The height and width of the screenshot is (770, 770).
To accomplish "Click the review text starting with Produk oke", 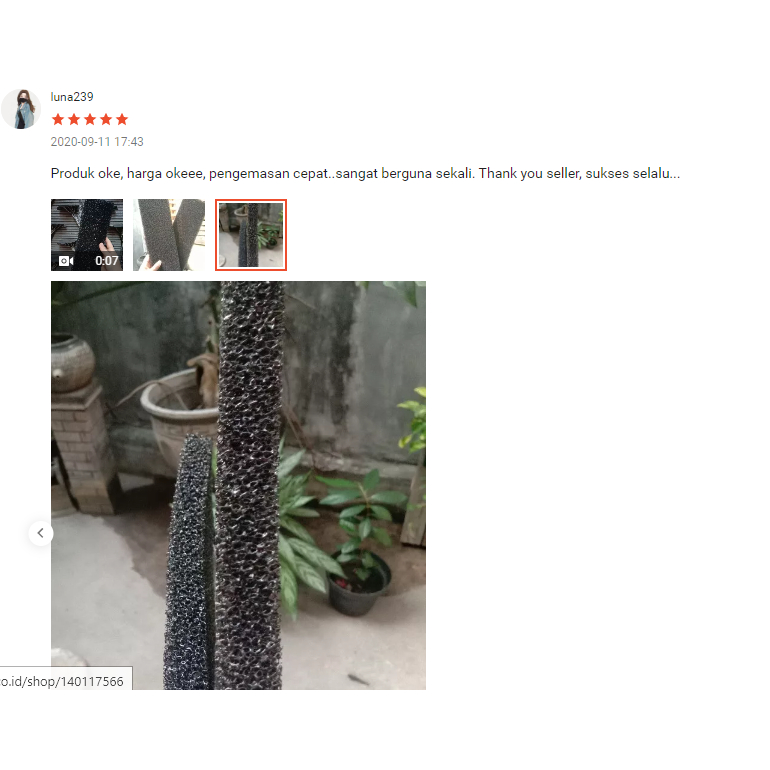I will click(x=365, y=173).
